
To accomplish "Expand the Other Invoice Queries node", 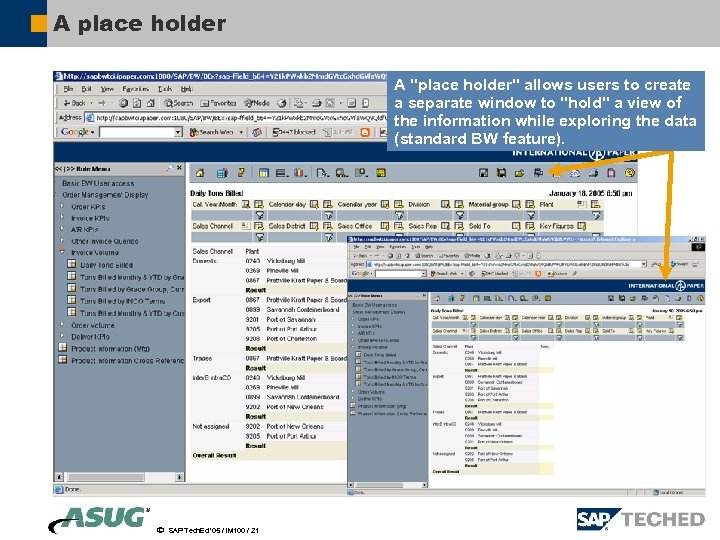I will click(62, 240).
